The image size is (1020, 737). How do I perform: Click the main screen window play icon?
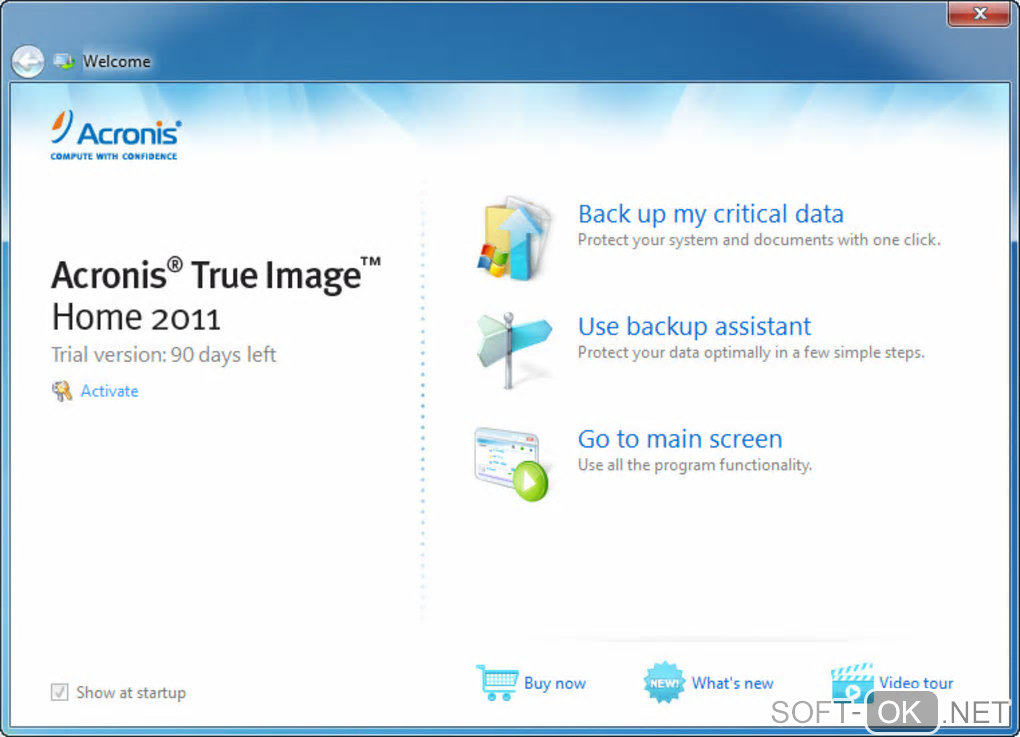pos(511,464)
